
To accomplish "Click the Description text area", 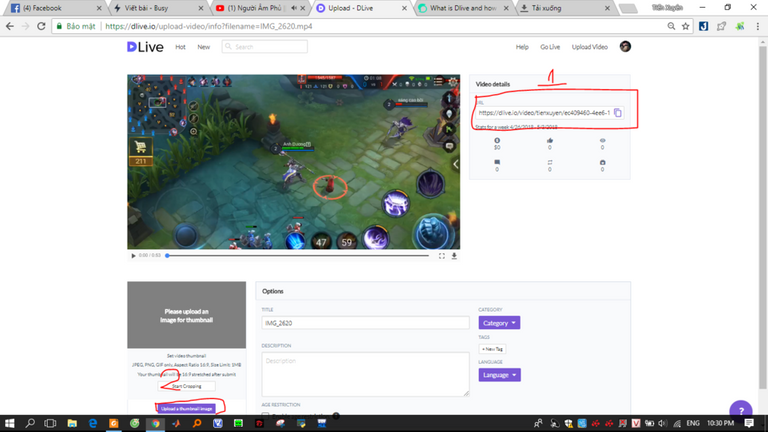I will [365, 374].
